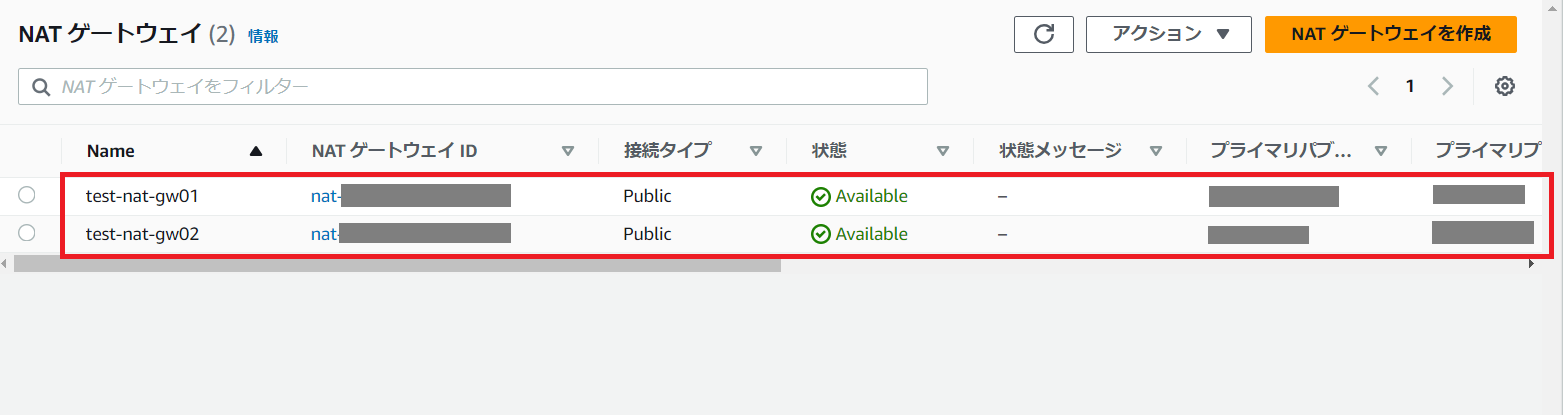Image resolution: width=1564 pixels, height=415 pixels.
Task: Click the Name column sort arrow
Action: point(256,152)
